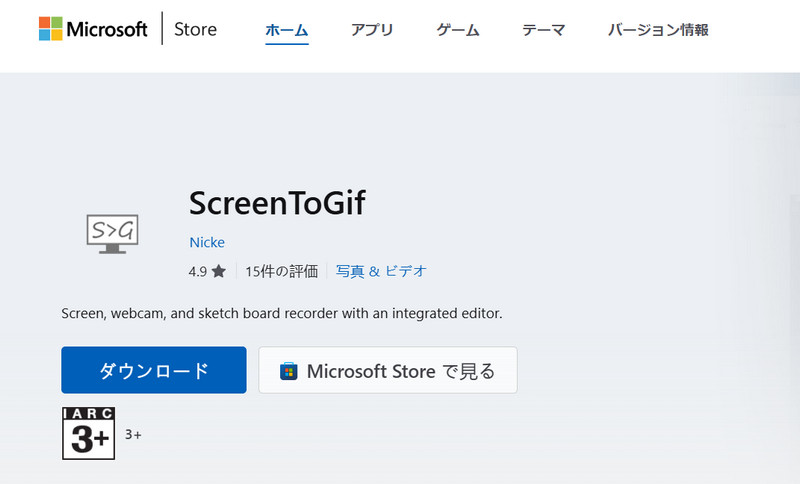Select the ホーム tab
Image resolution: width=800 pixels, height=484 pixels.
pos(287,30)
